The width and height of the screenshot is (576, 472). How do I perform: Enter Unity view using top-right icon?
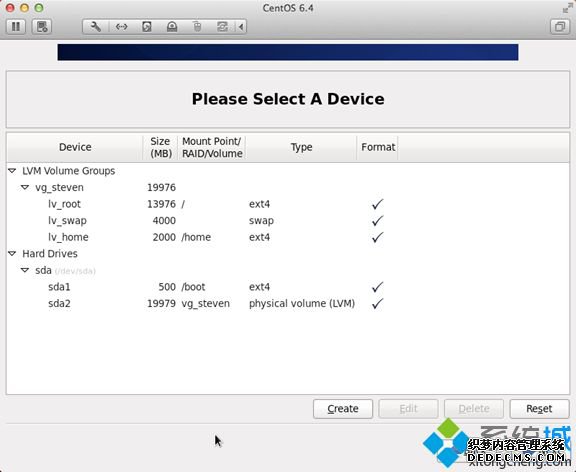(x=559, y=26)
